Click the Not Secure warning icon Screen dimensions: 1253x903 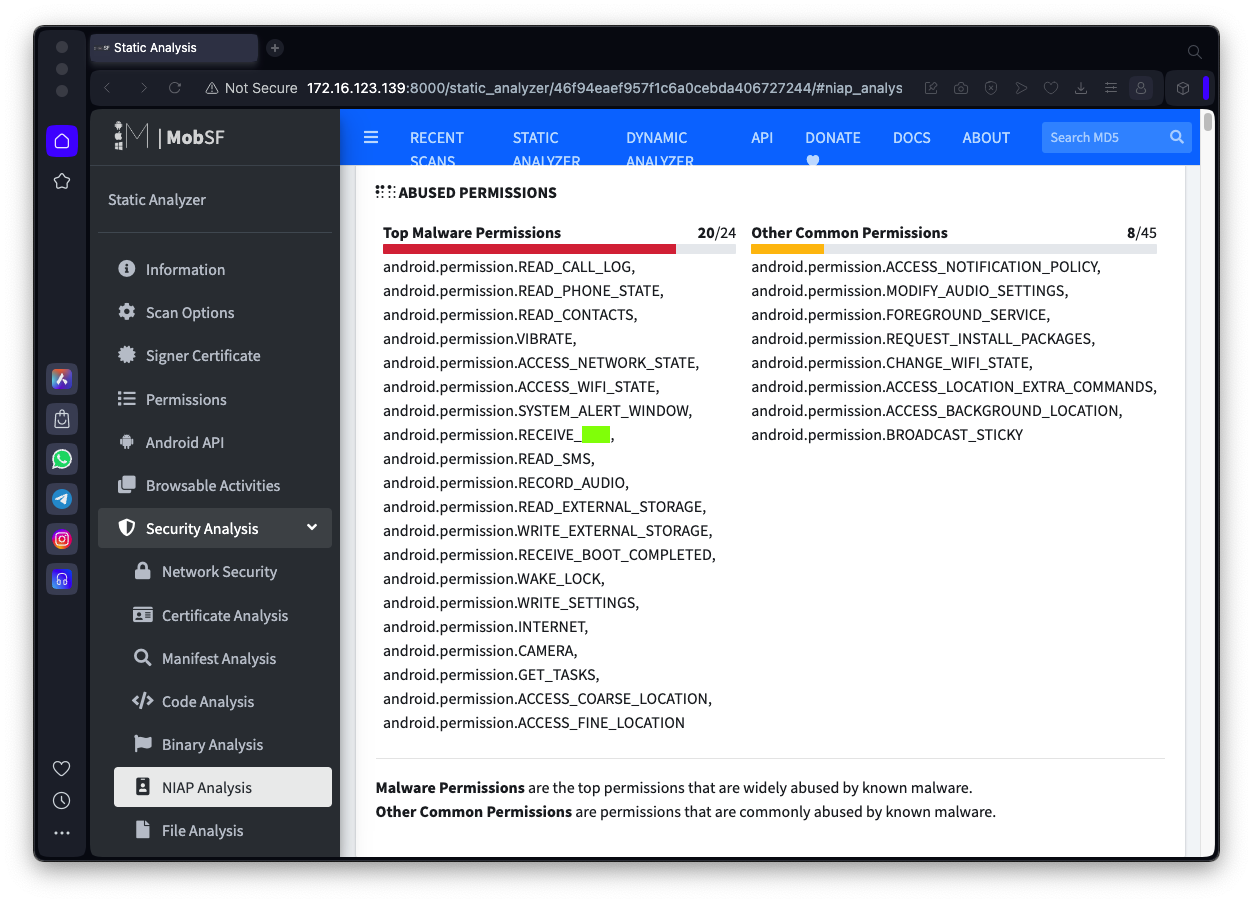(x=212, y=88)
